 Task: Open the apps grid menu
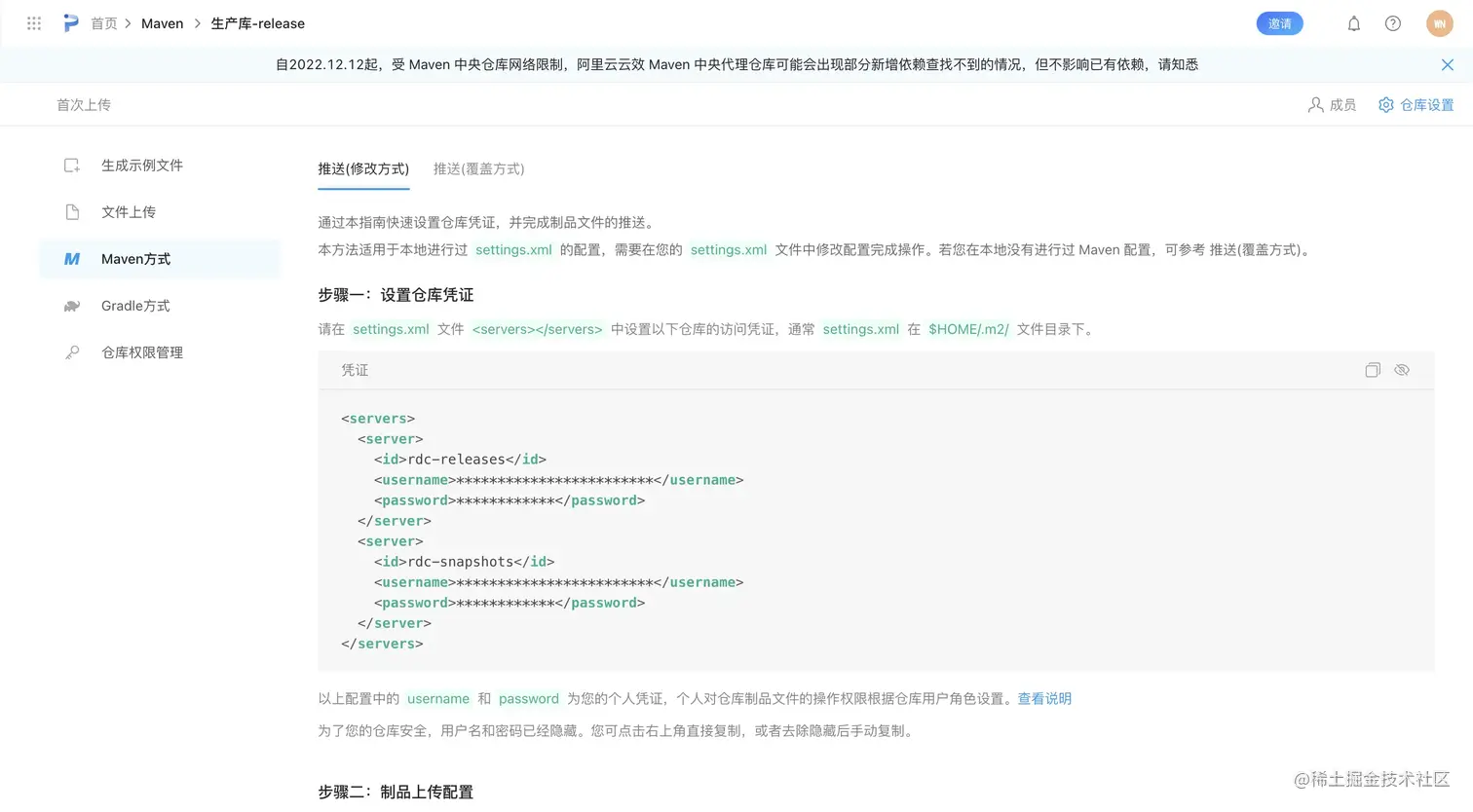click(x=33, y=23)
